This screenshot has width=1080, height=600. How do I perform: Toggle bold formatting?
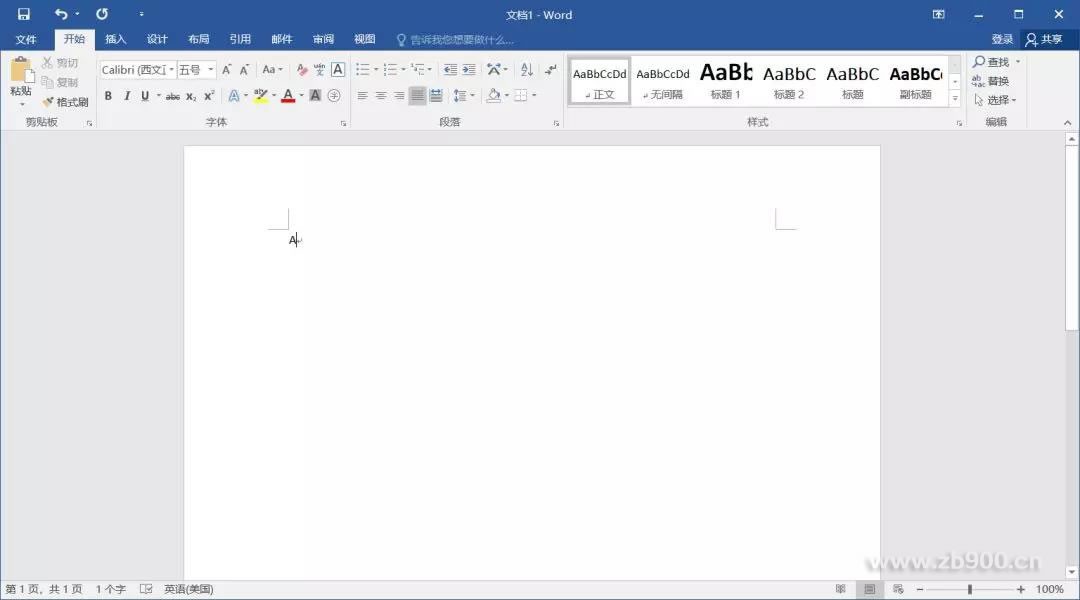[x=108, y=95]
